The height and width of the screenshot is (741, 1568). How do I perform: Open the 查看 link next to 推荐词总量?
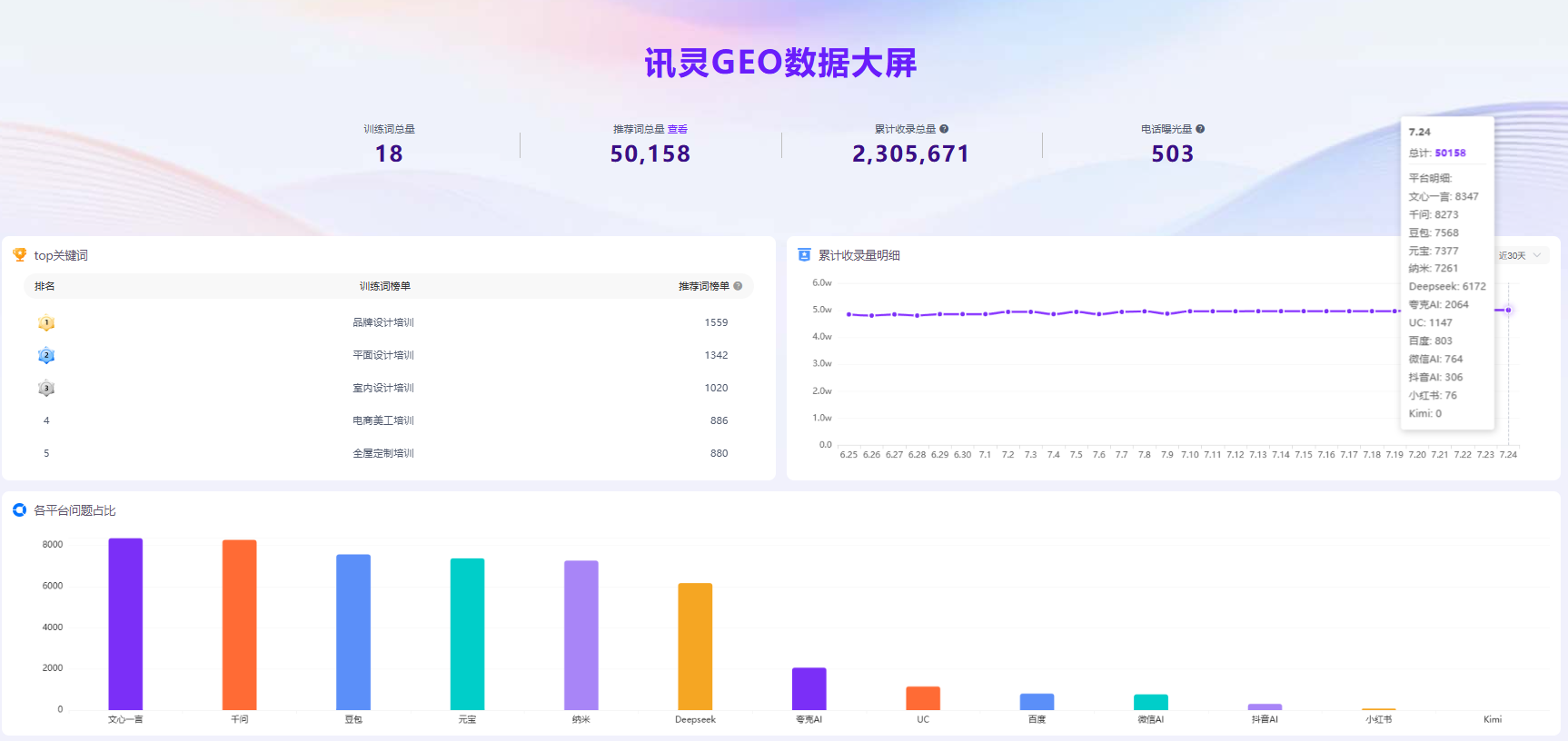click(x=678, y=129)
